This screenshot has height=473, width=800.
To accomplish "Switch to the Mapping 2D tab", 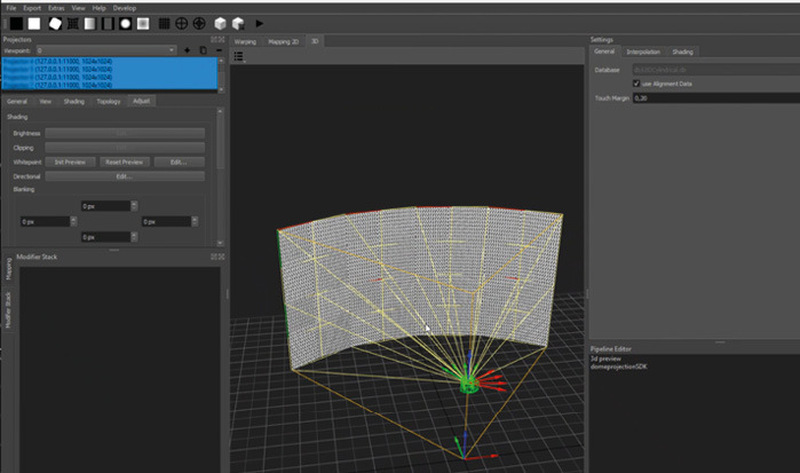I will (x=283, y=41).
